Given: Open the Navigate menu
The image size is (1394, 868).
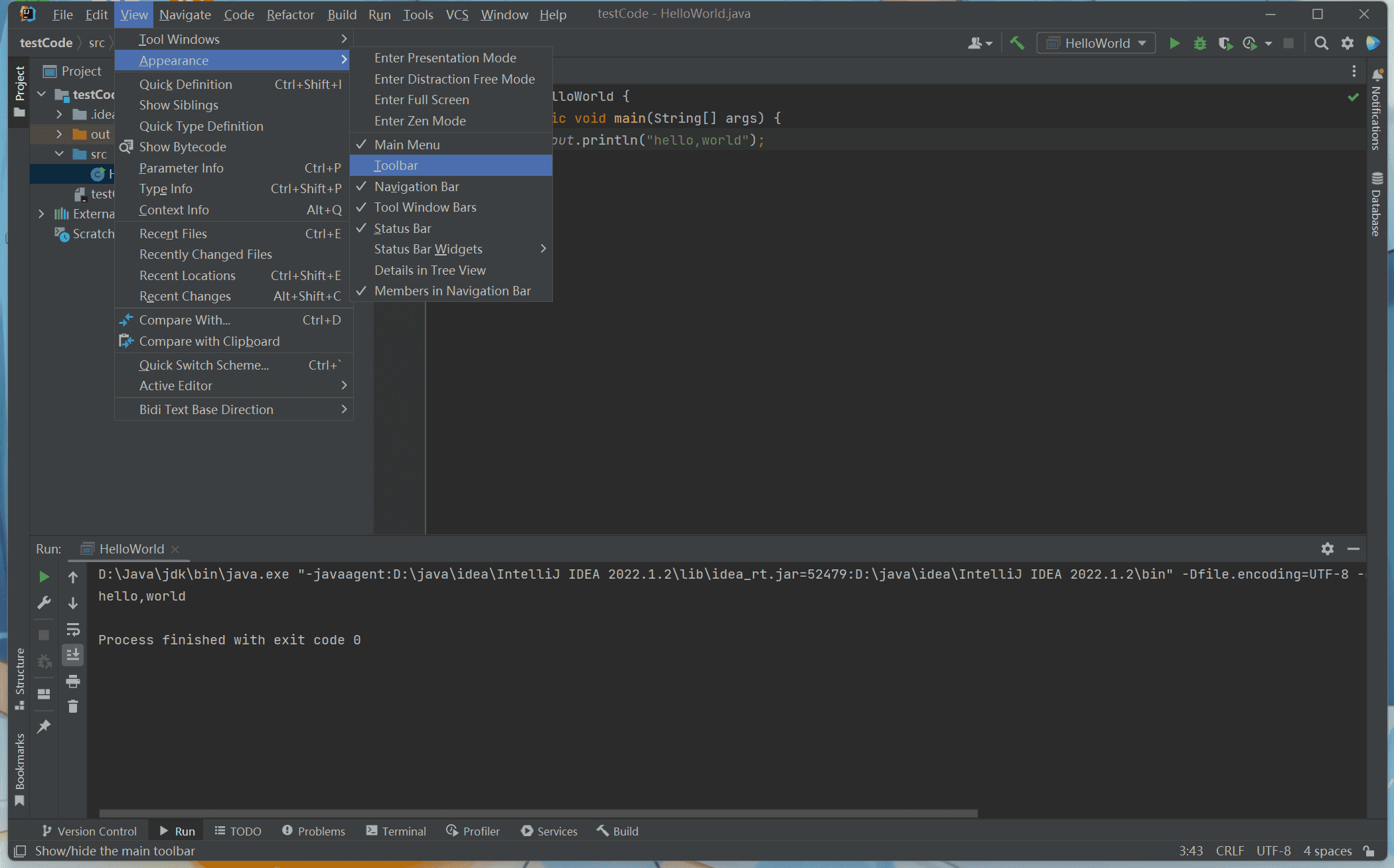Looking at the screenshot, I should (x=185, y=15).
